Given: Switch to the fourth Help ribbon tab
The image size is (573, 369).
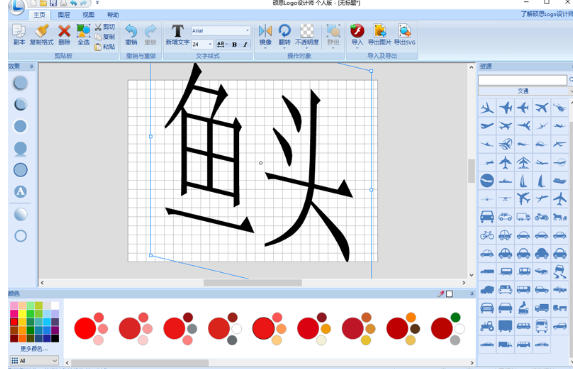Looking at the screenshot, I should [x=113, y=15].
